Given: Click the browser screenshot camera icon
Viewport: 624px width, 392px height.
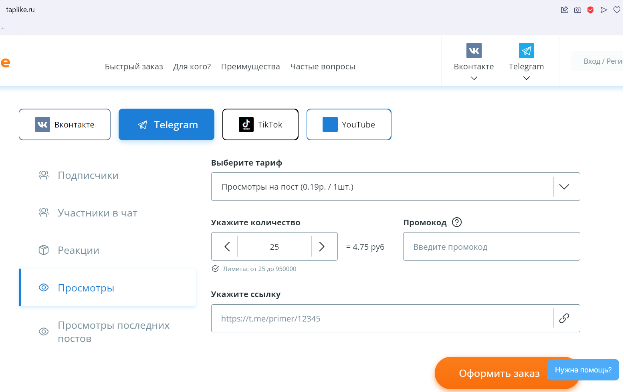Looking at the screenshot, I should (x=577, y=10).
